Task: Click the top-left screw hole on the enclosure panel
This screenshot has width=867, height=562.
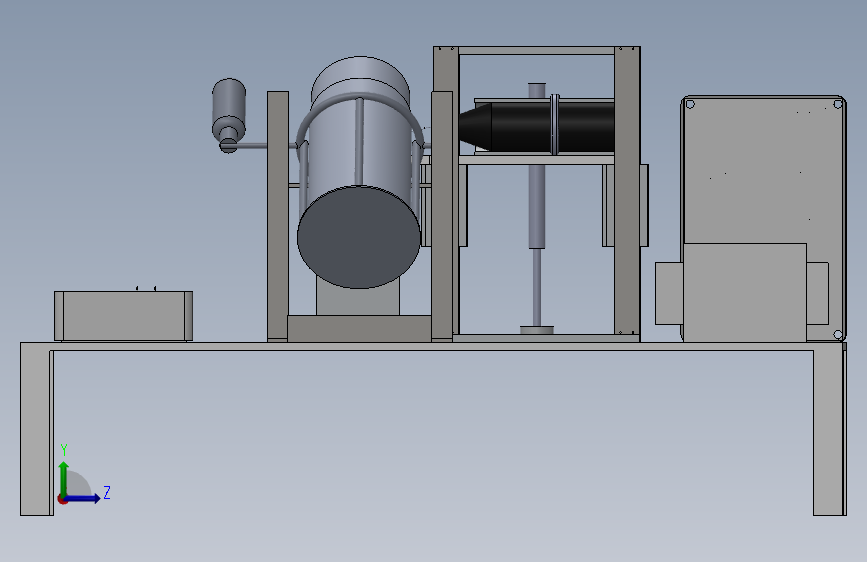Action: click(690, 105)
